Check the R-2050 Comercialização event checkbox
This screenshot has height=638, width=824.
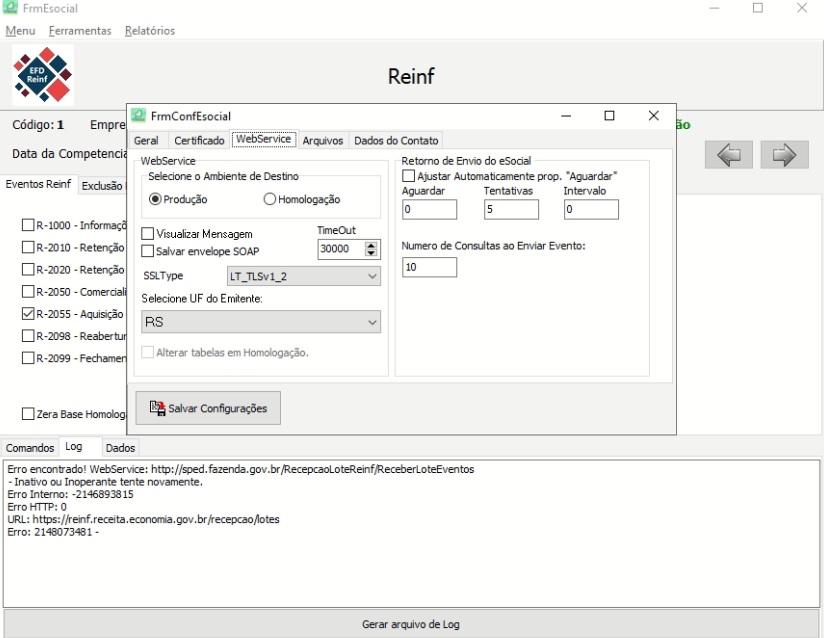[x=28, y=292]
